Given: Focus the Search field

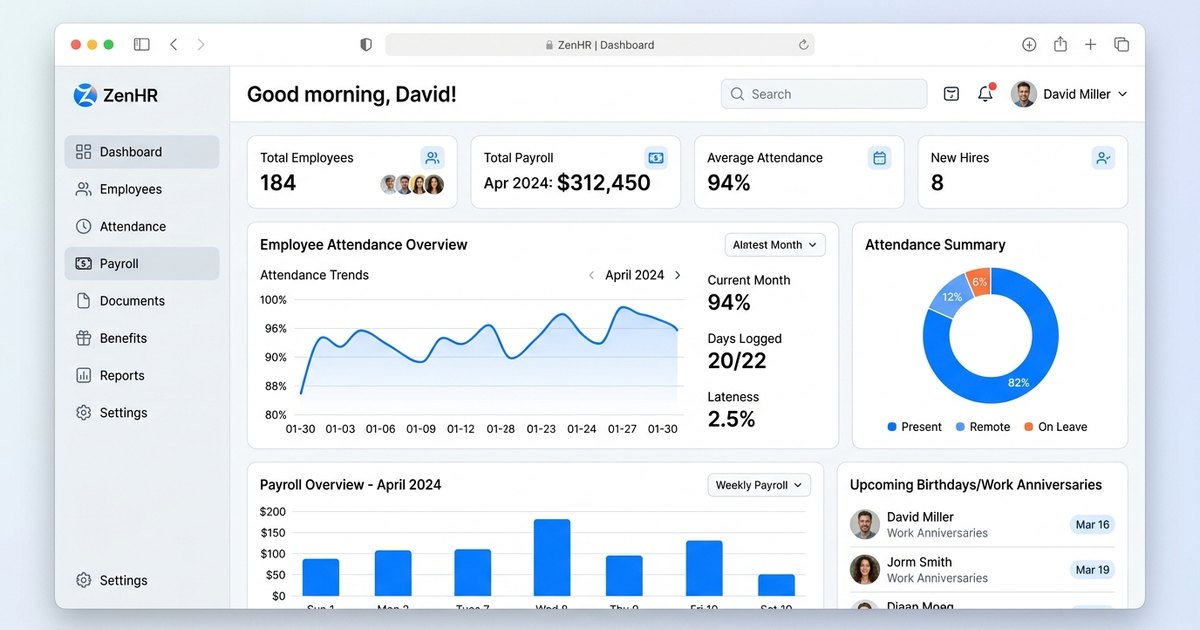Looking at the screenshot, I should (x=824, y=94).
